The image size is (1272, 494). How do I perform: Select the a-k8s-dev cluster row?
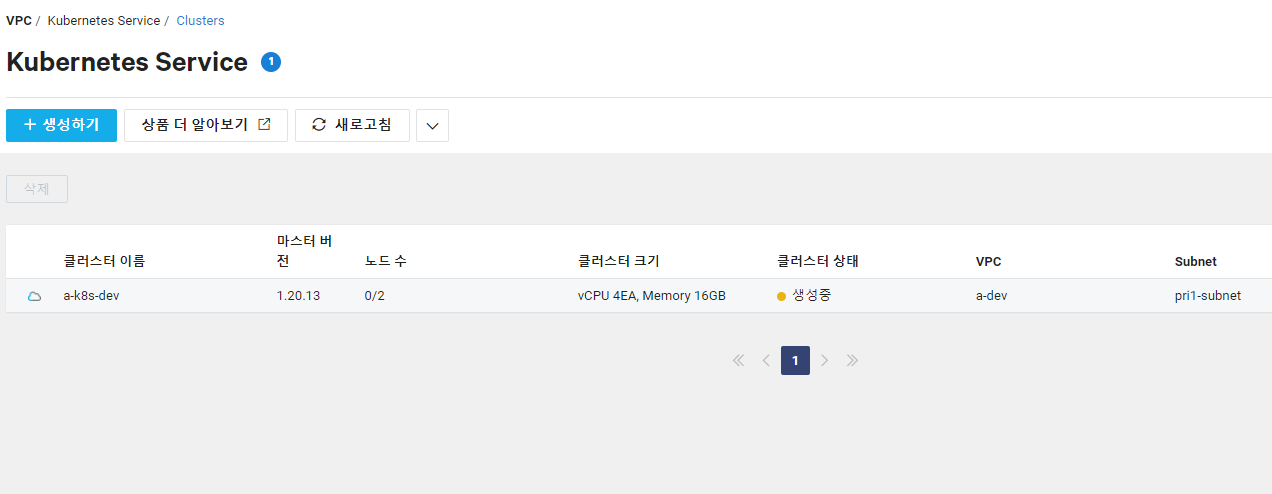(639, 296)
